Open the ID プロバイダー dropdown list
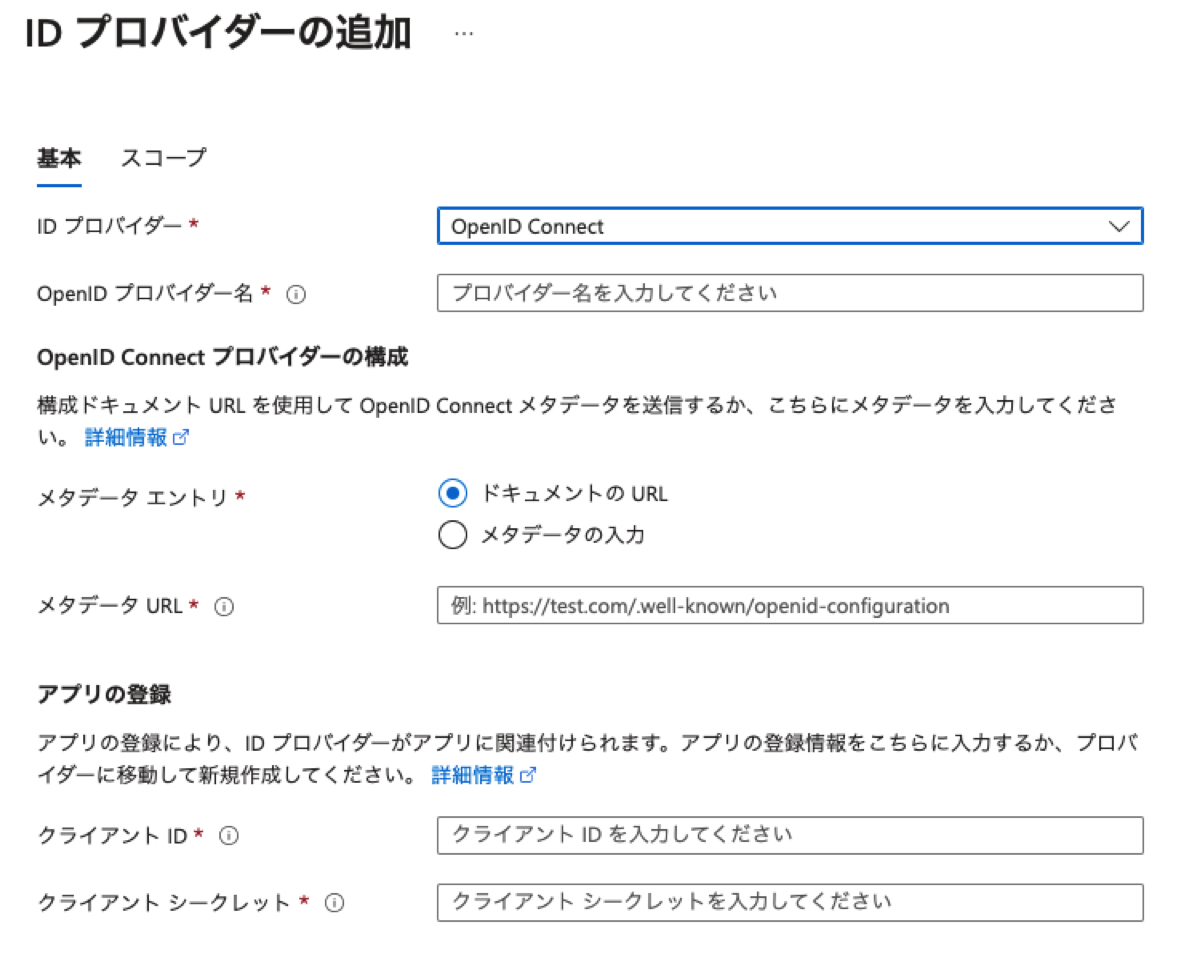This screenshot has width=1200, height=962. click(790, 226)
